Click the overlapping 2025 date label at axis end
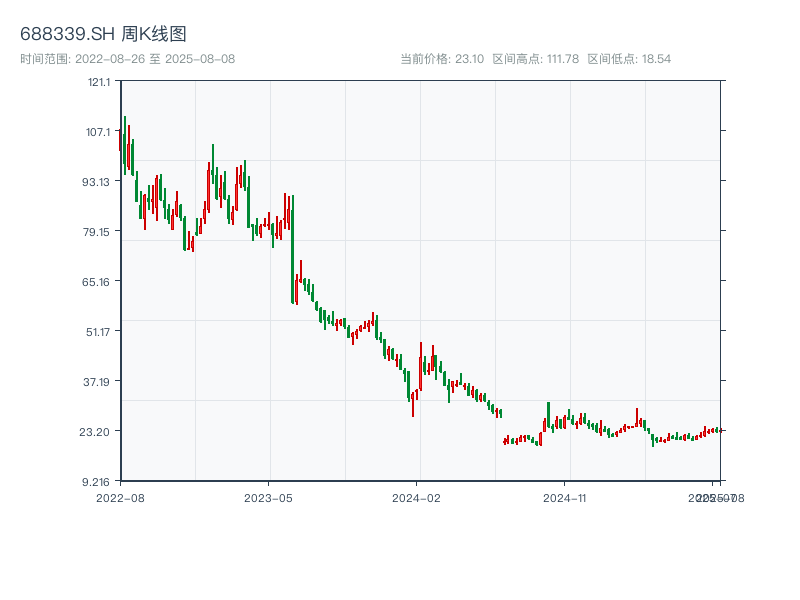 (714, 497)
